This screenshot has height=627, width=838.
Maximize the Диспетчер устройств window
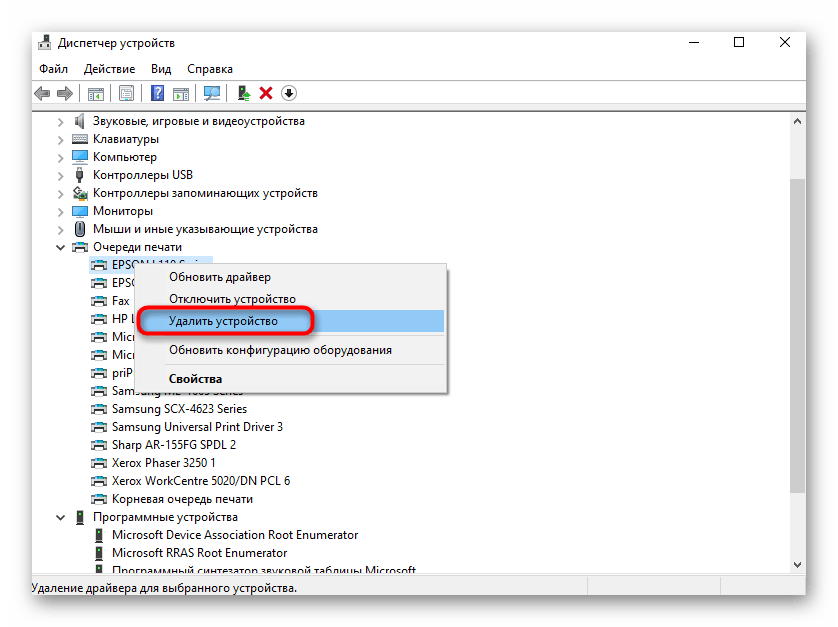tap(739, 42)
